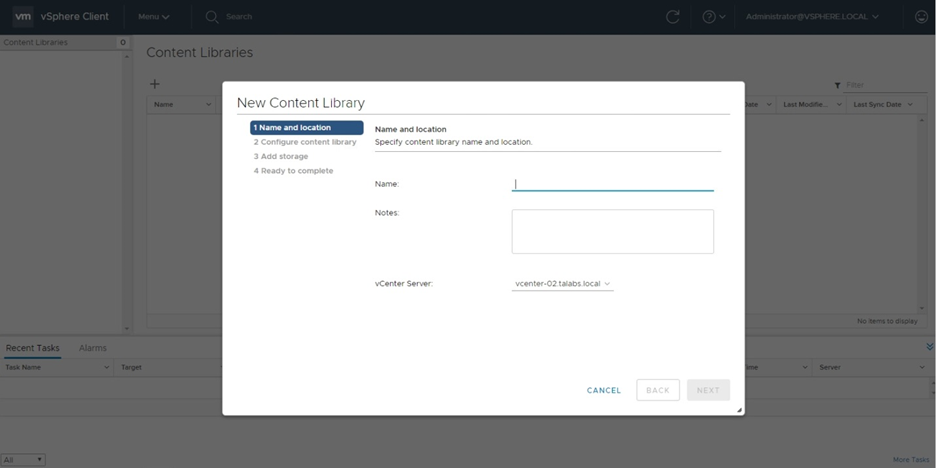Switch to the Alarms tab
This screenshot has height=468, width=936.
pos(93,348)
